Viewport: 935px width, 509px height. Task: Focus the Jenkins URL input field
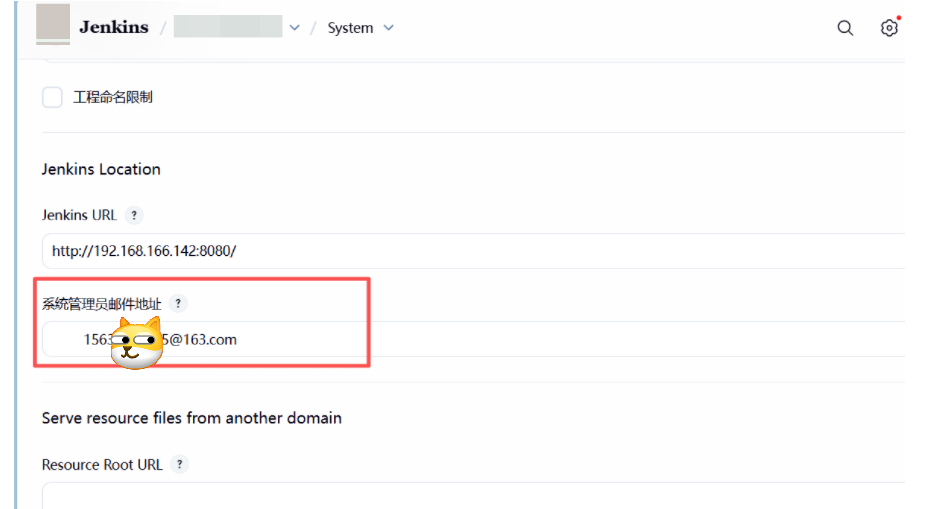tap(473, 251)
